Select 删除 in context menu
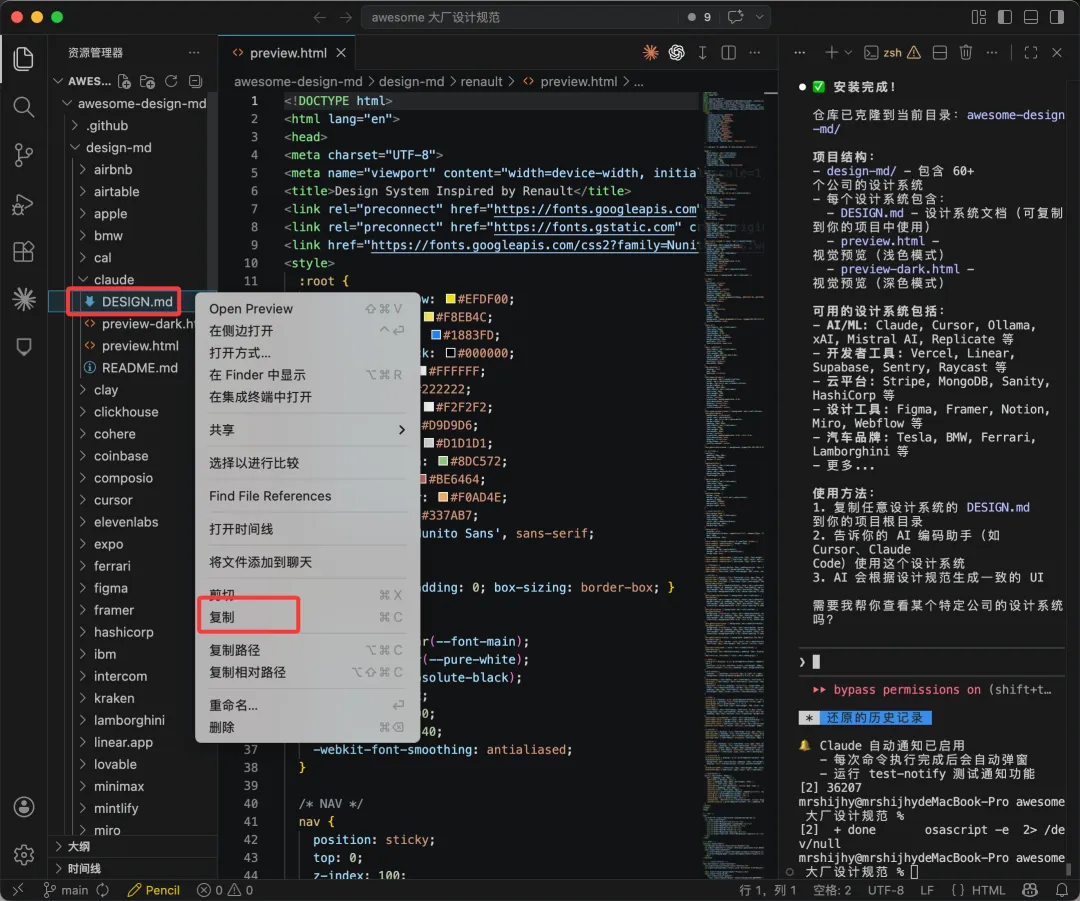The image size is (1080, 901). (307, 727)
